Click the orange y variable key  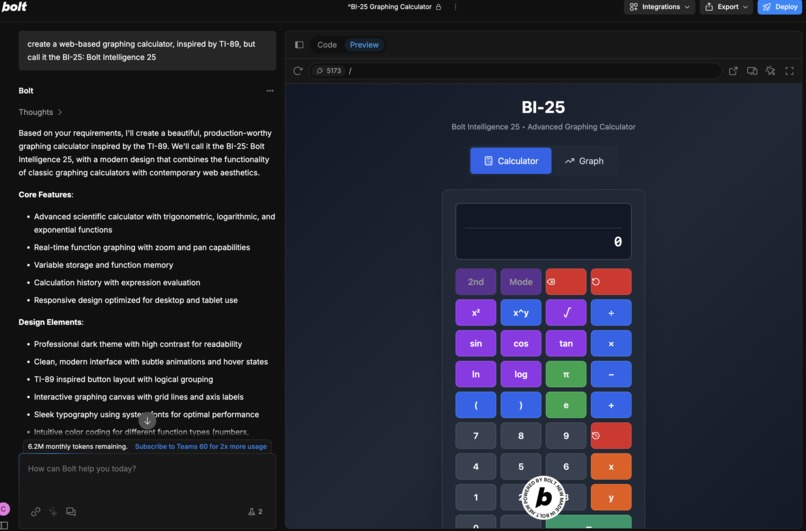[611, 498]
